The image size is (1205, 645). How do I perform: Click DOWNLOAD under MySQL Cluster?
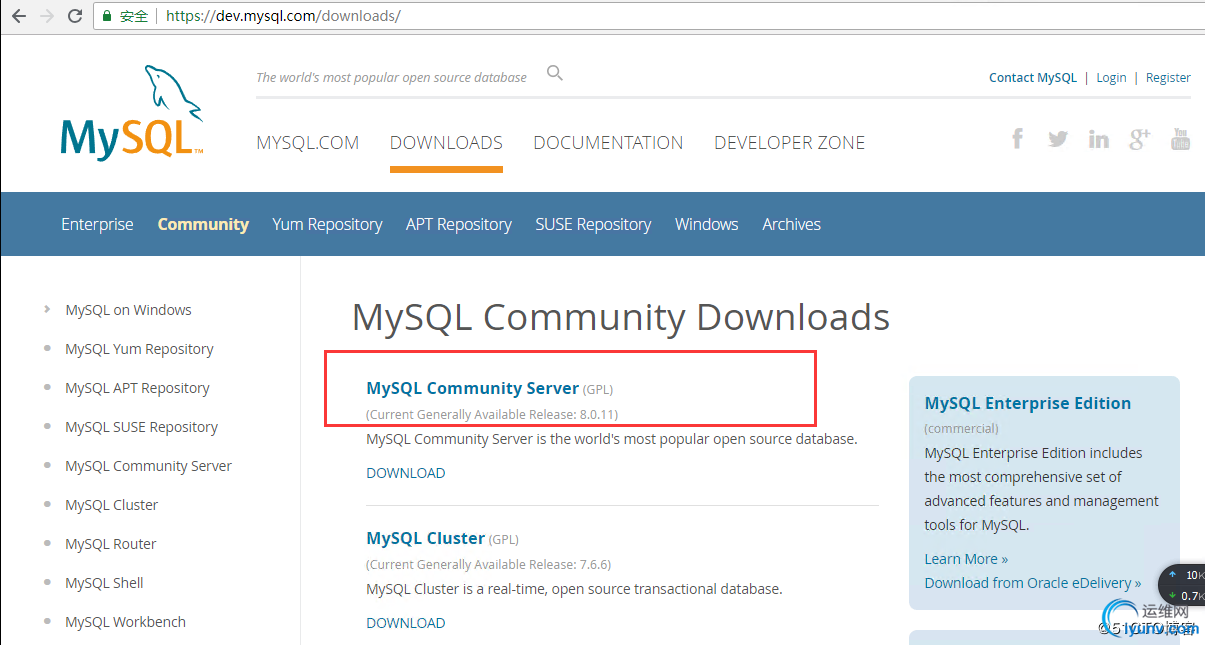point(406,623)
